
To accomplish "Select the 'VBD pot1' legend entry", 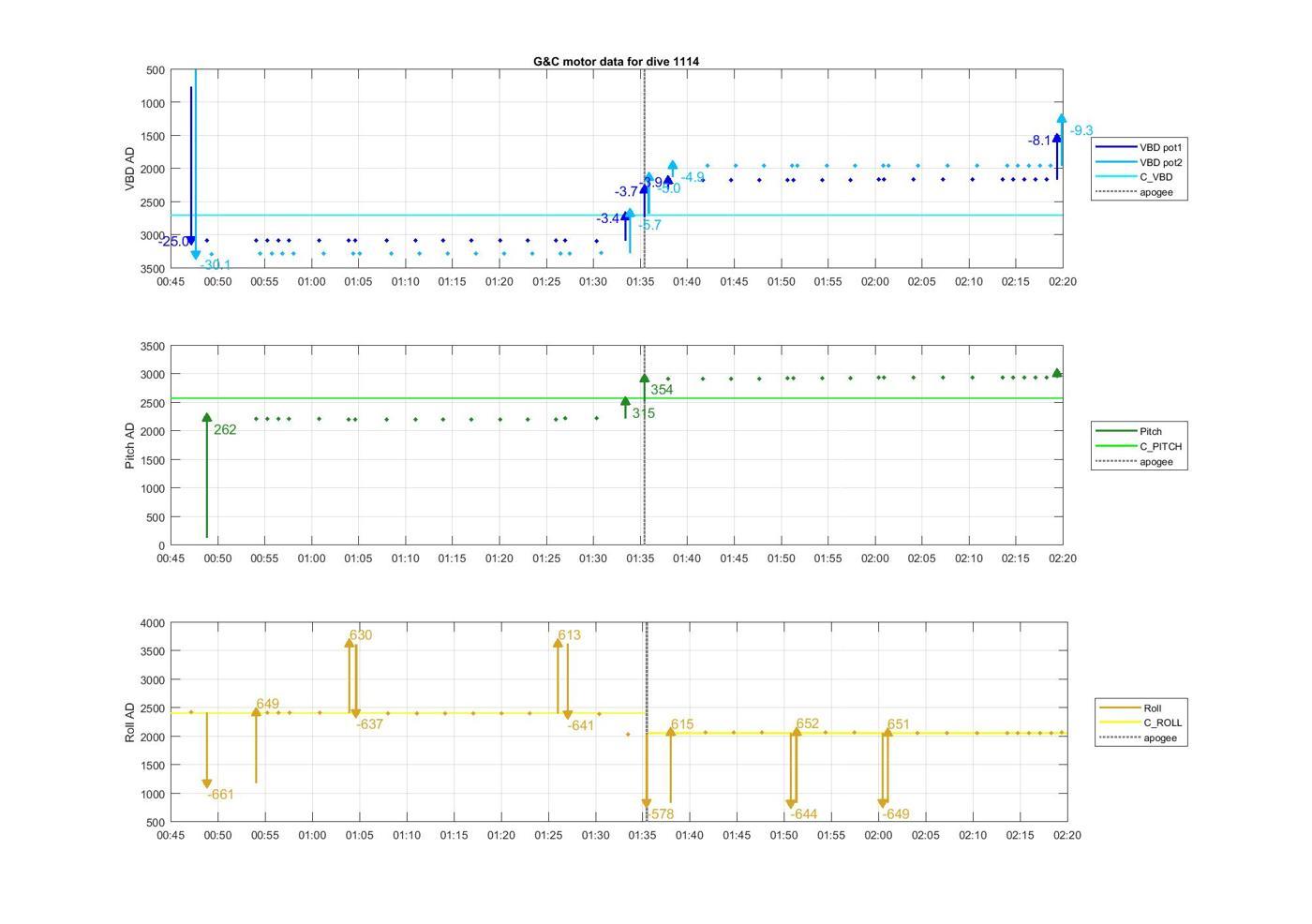I will [x=1140, y=147].
